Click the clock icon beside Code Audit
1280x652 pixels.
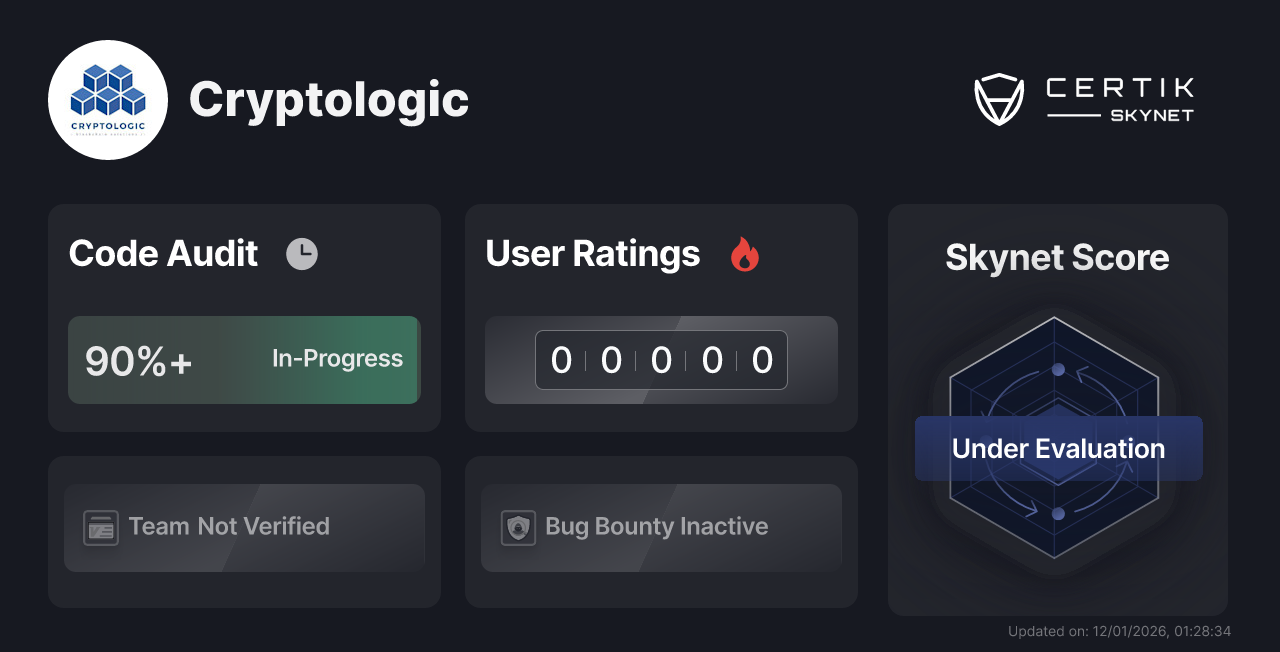pos(302,253)
